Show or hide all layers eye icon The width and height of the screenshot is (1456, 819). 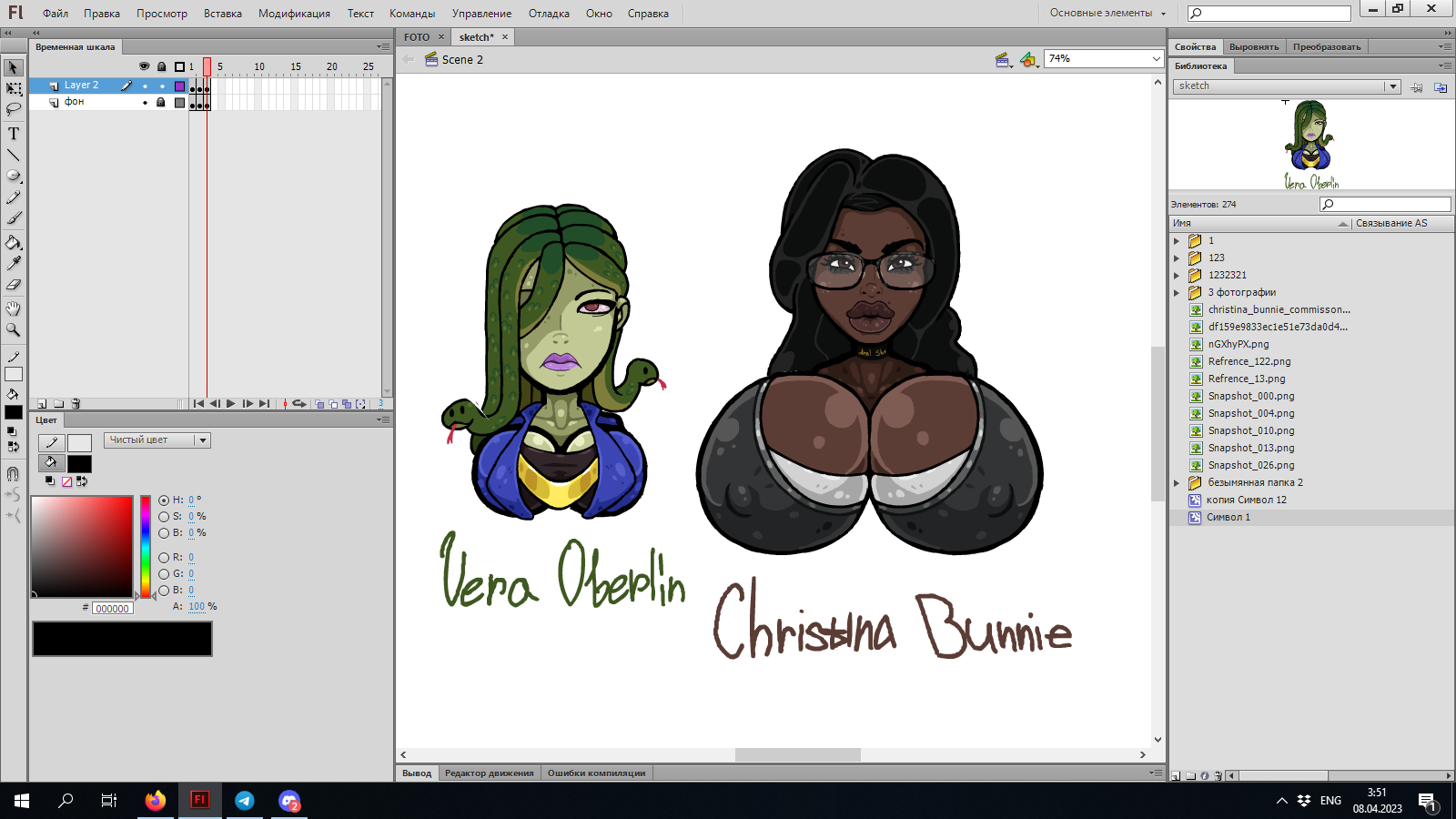[144, 66]
